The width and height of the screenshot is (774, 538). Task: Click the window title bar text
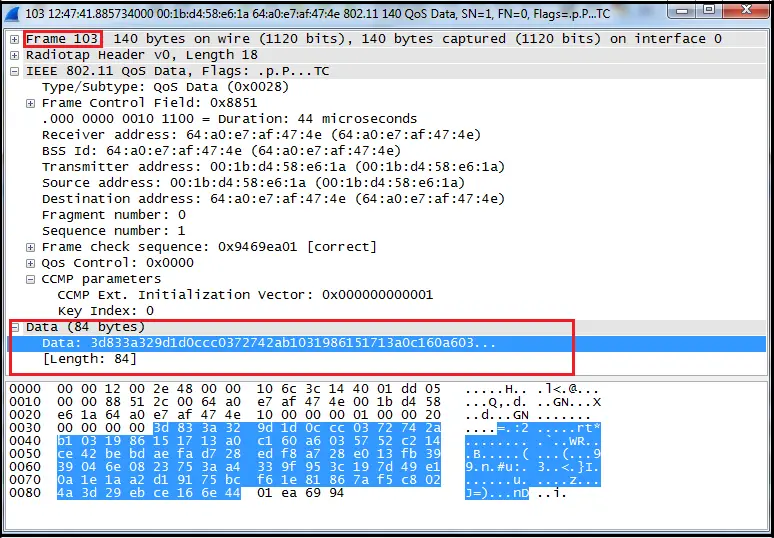tap(317, 14)
